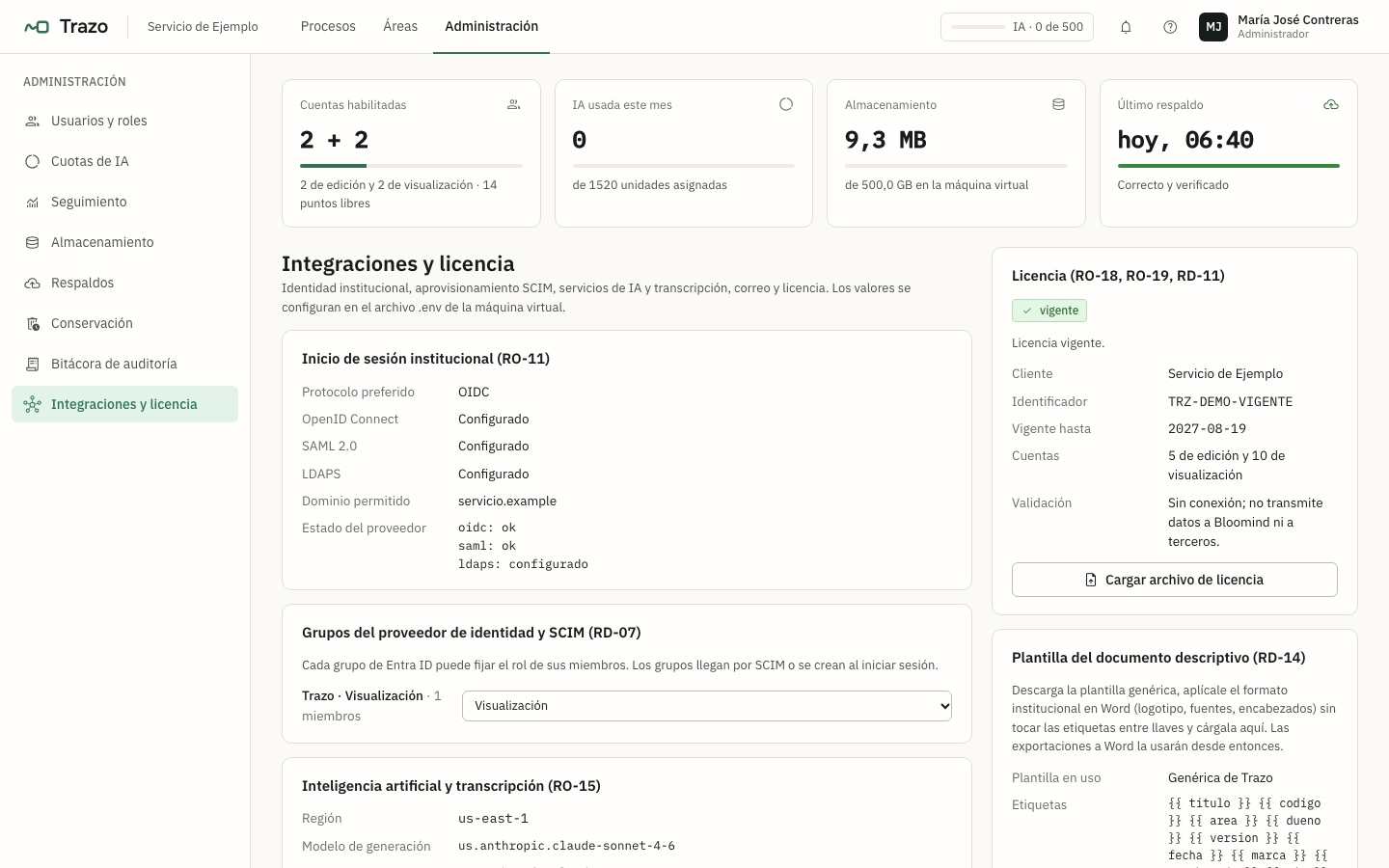
Task: Click the Usuarios y roles sidebar icon
Action: coord(33,121)
